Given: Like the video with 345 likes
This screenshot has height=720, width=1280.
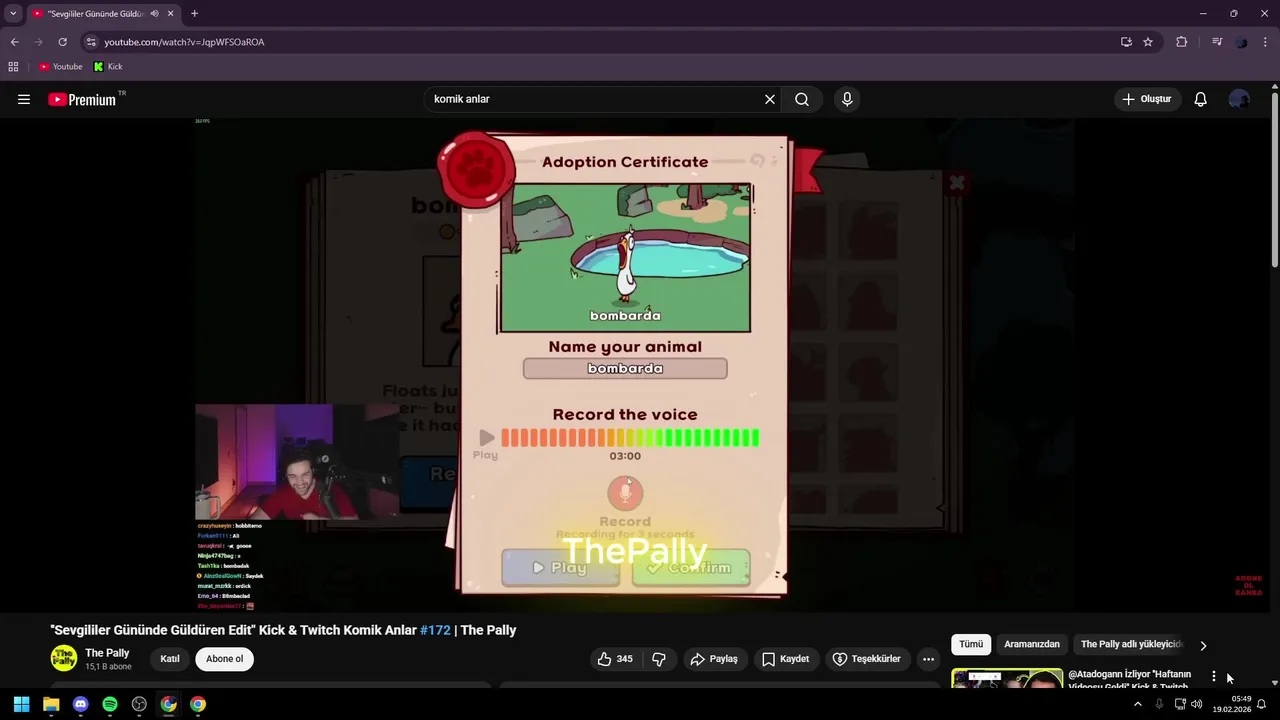Looking at the screenshot, I should 614,659.
